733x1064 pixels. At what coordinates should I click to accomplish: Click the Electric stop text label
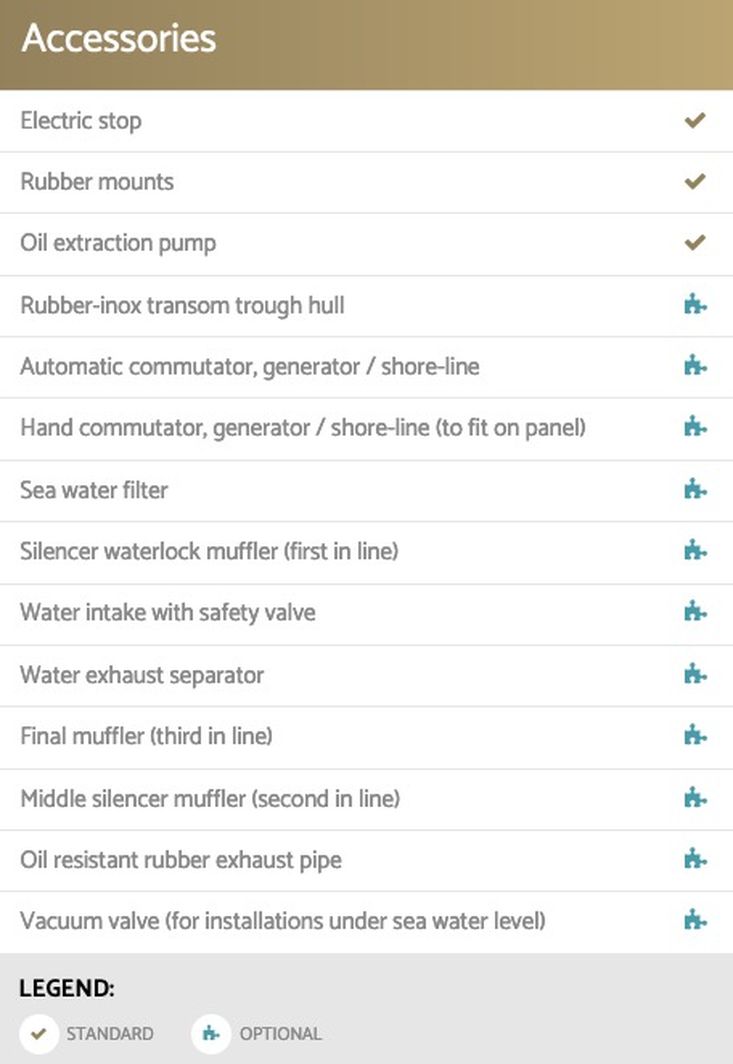81,121
